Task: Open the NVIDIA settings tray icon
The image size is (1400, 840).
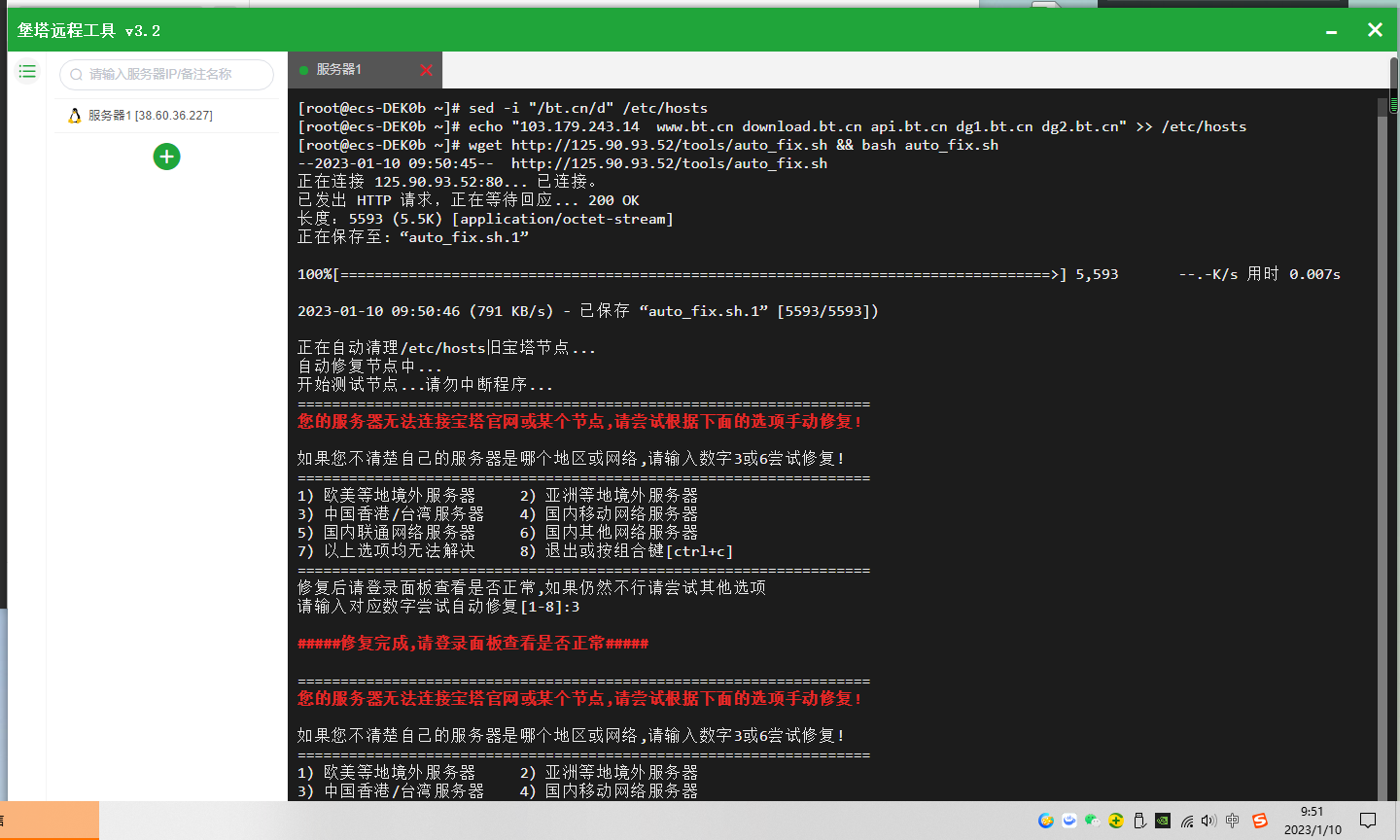Action: pyautogui.click(x=1163, y=821)
